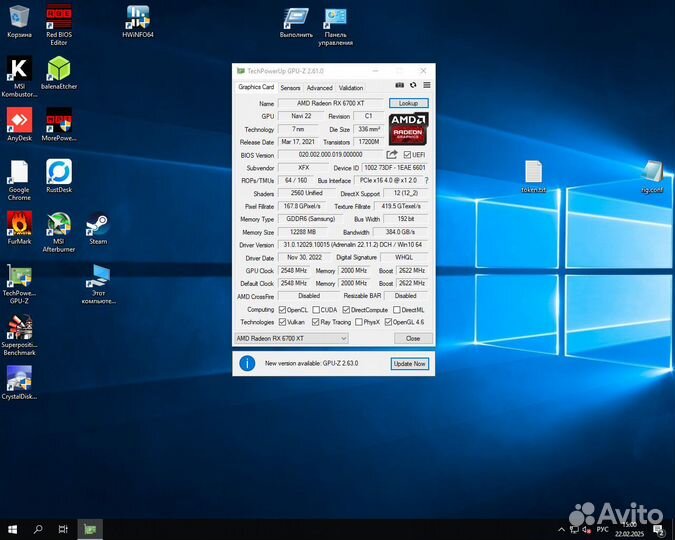Click the Subvendor XFX value
This screenshot has height=540, width=675.
[303, 168]
